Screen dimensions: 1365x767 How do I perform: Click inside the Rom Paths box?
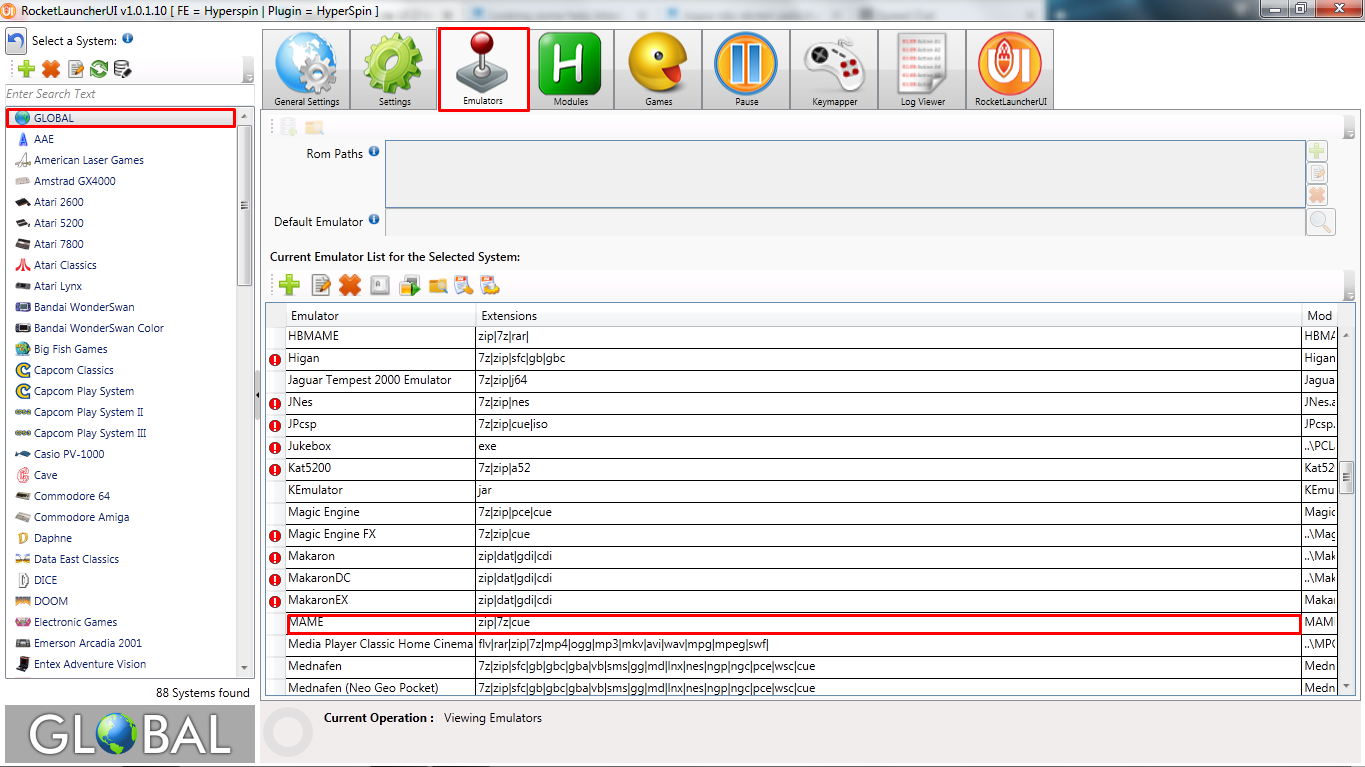pos(845,174)
